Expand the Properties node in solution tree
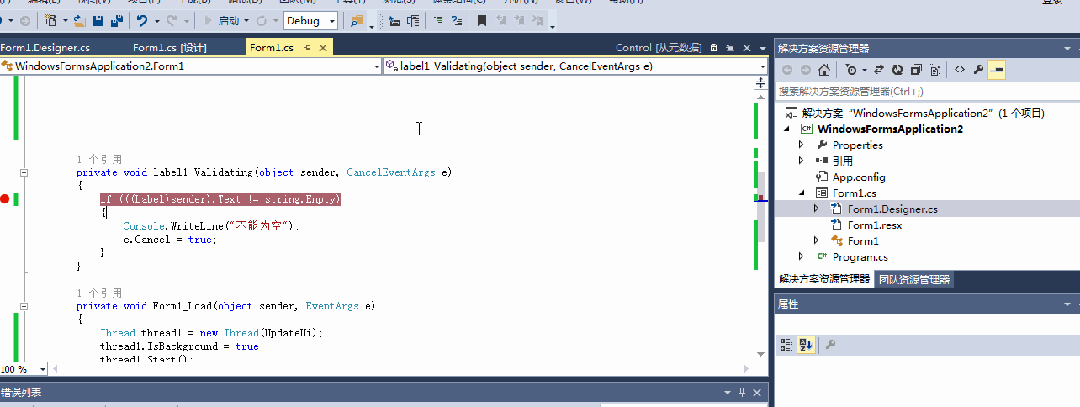Screen dimensions: 1080x407 pos(801,145)
